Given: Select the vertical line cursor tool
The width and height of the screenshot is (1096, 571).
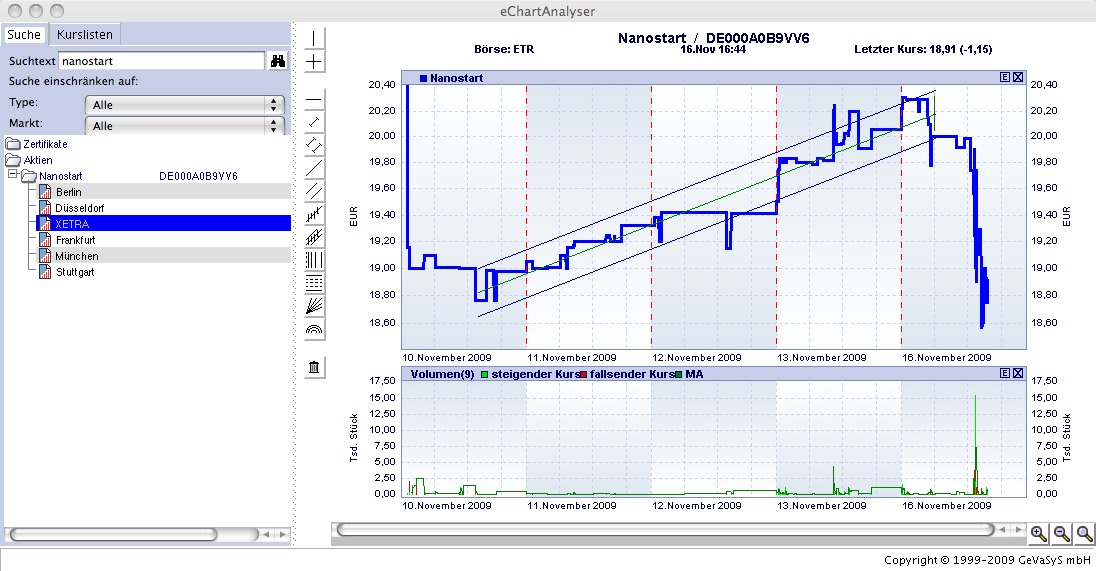Looking at the screenshot, I should tap(314, 38).
